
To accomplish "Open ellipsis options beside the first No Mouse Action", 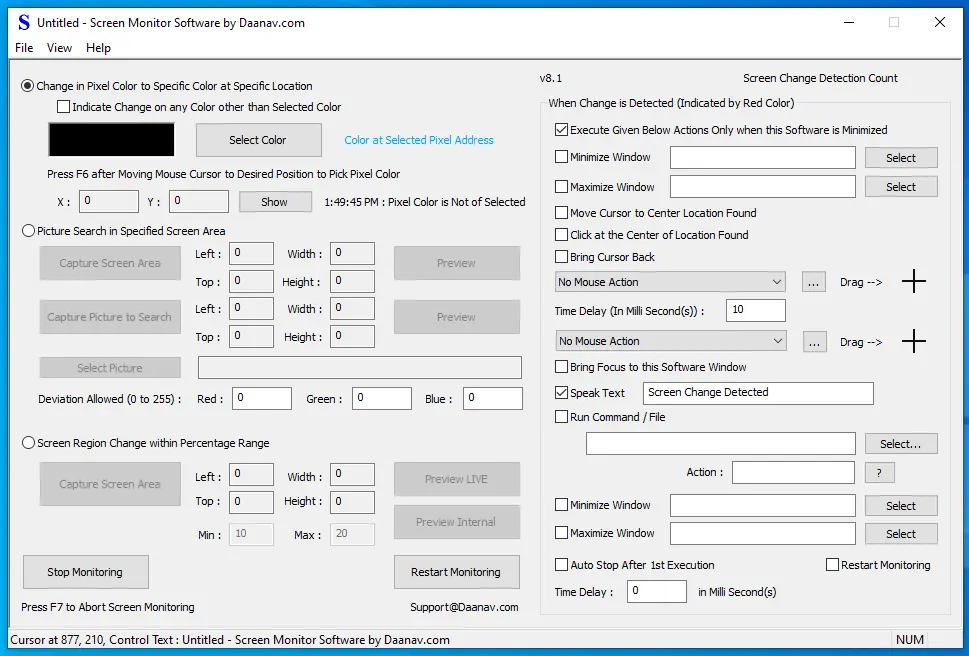I will click(814, 282).
